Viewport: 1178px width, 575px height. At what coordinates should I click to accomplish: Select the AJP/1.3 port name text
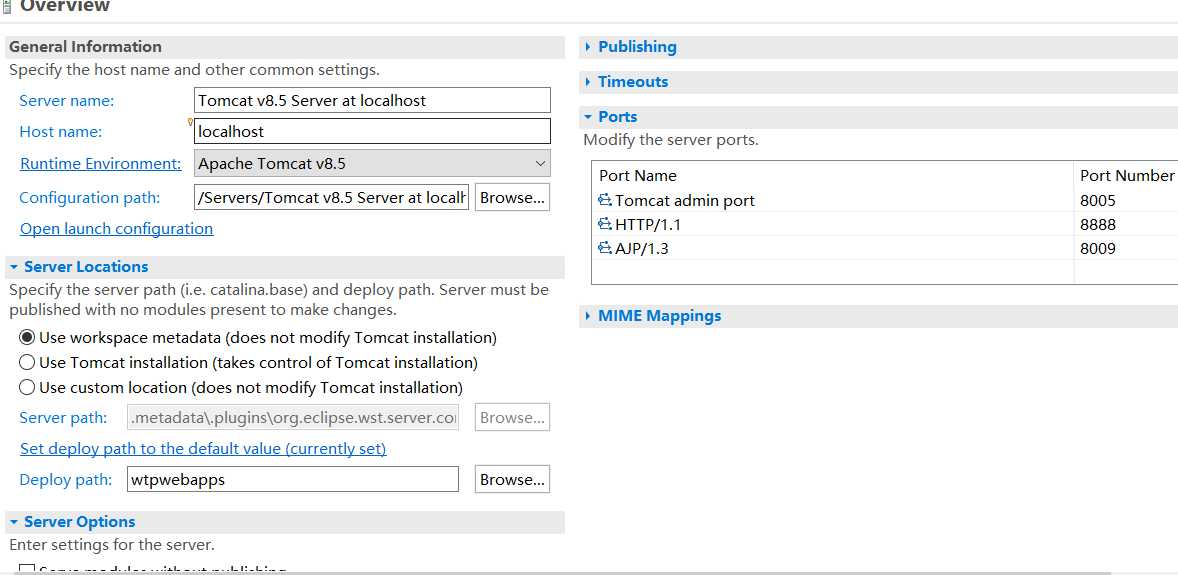642,248
